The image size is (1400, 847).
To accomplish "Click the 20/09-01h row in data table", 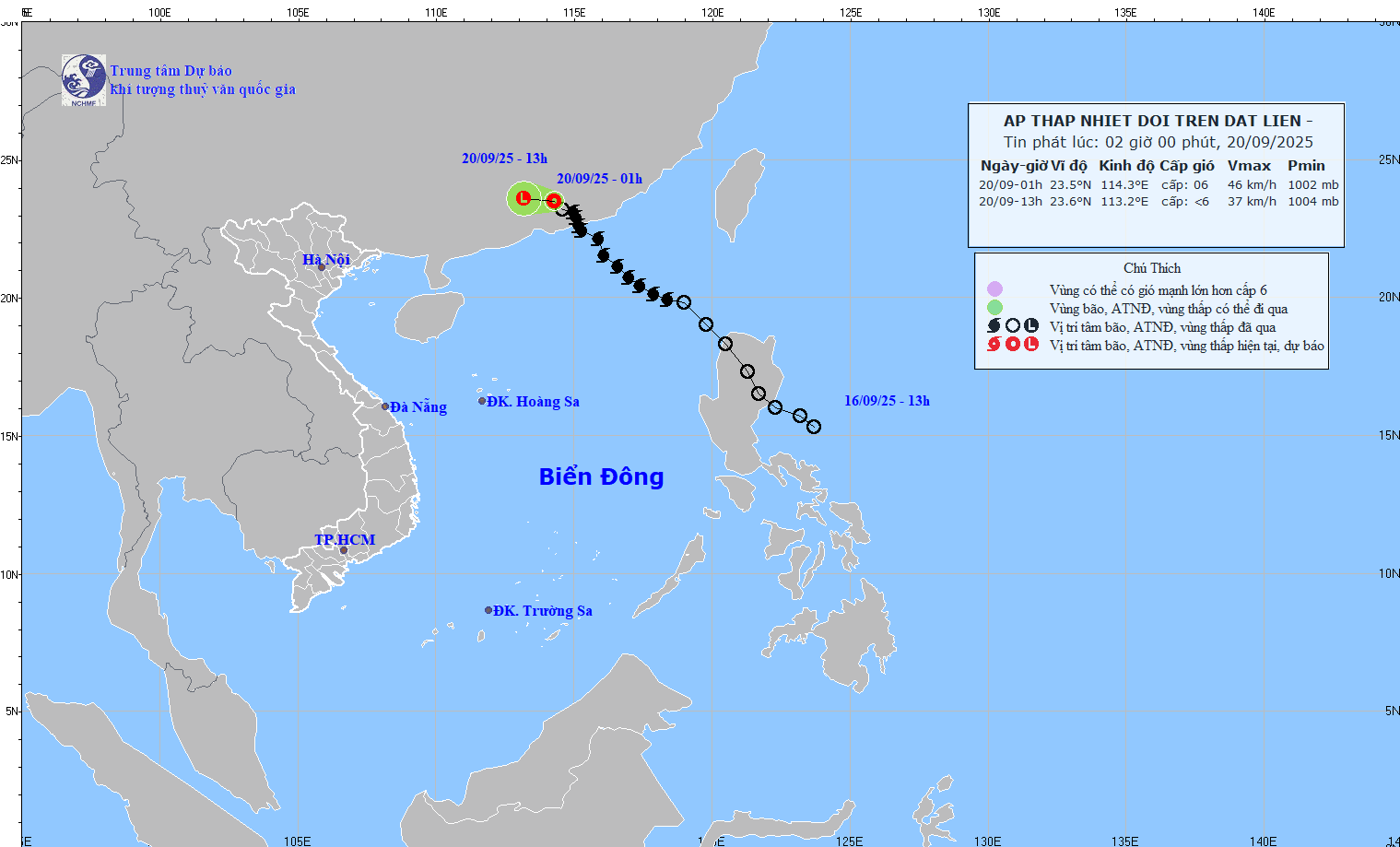I will click(1158, 184).
